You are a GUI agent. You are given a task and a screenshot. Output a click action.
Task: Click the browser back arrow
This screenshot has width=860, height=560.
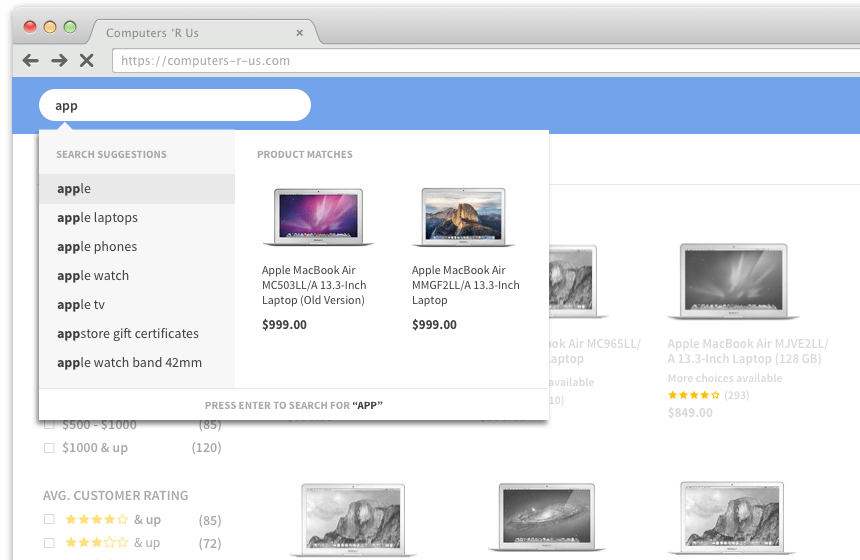31,61
